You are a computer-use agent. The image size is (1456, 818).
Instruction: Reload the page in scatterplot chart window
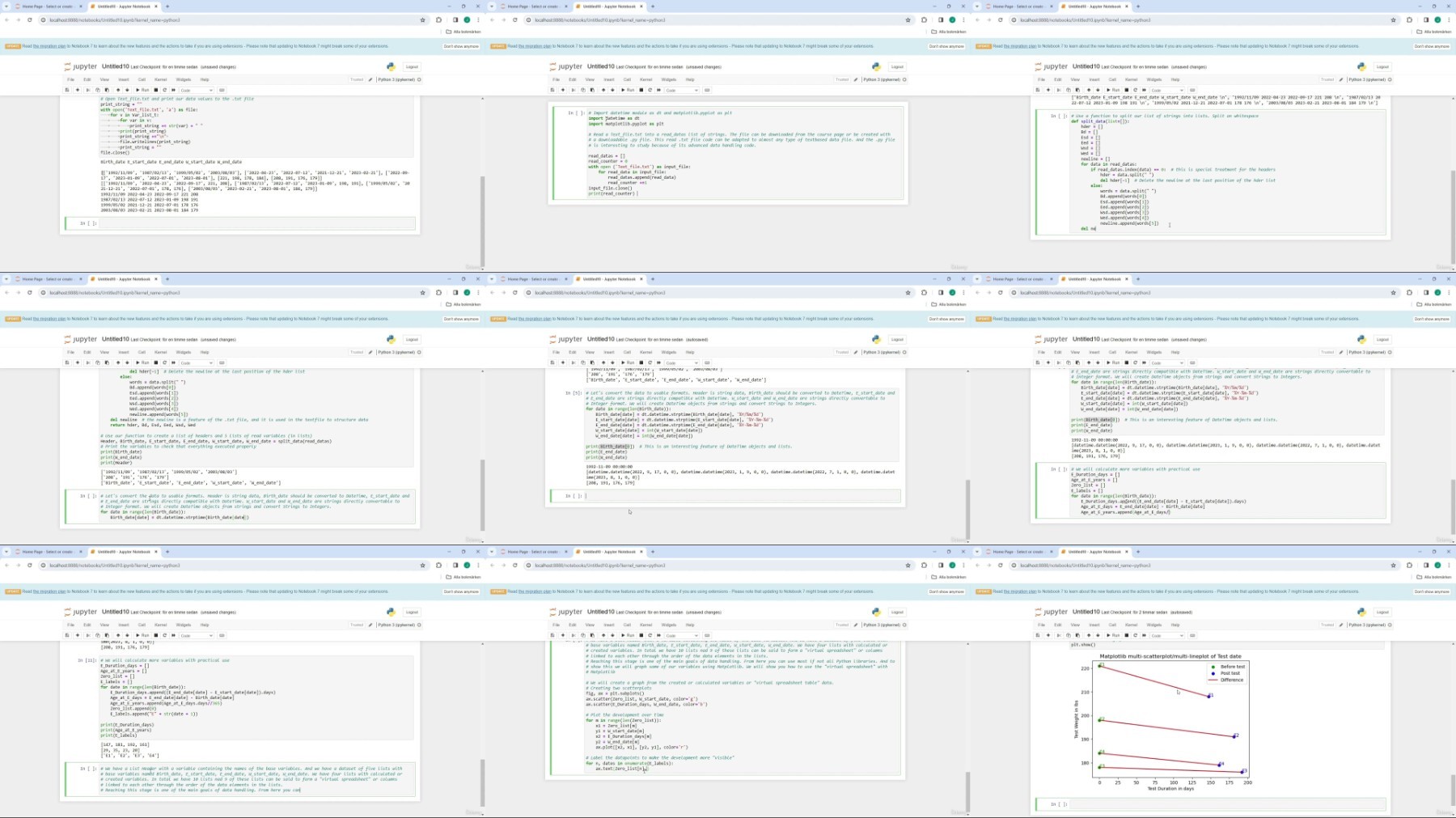coord(1001,565)
